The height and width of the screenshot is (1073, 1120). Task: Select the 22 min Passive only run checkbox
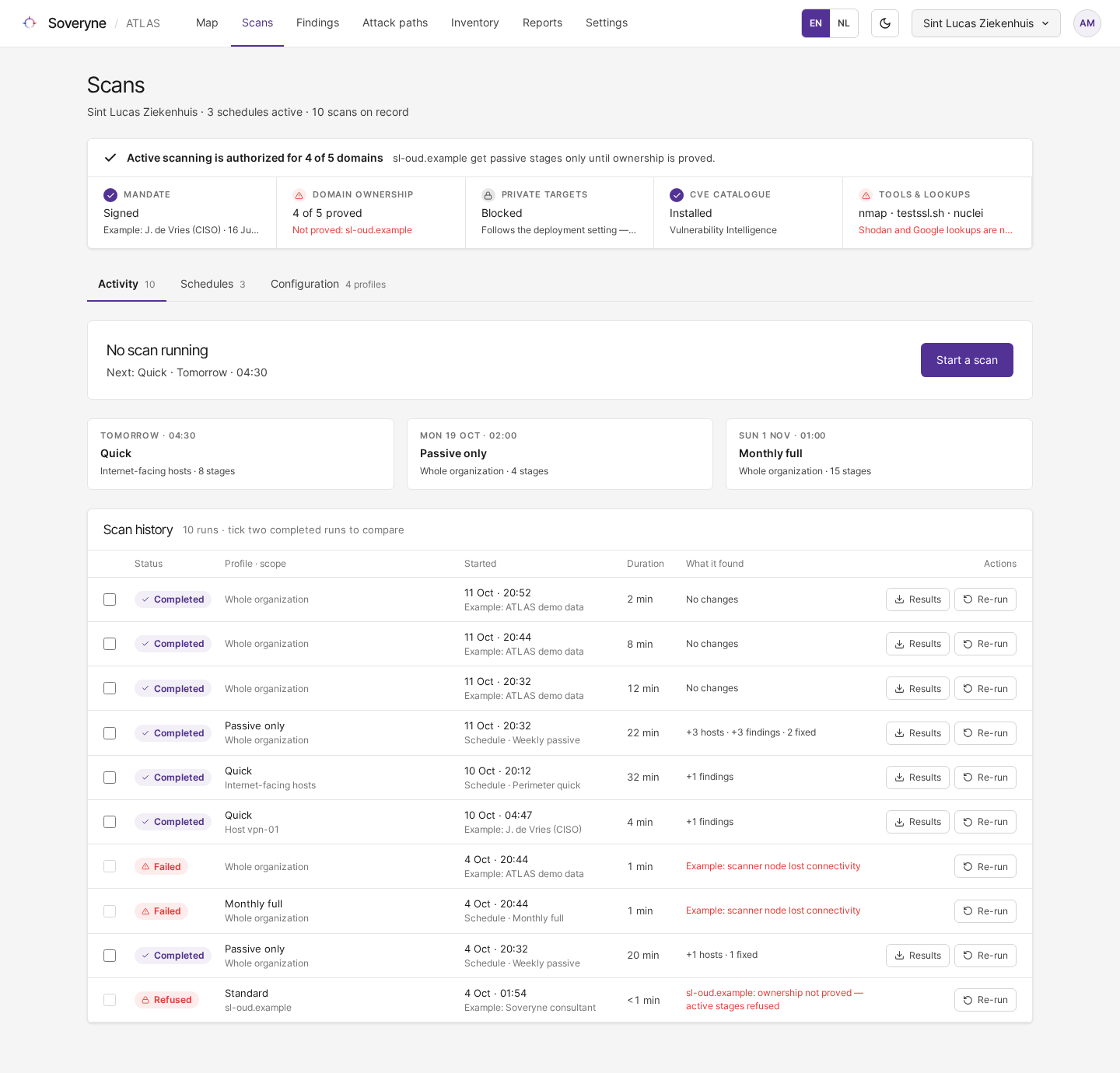pos(110,733)
